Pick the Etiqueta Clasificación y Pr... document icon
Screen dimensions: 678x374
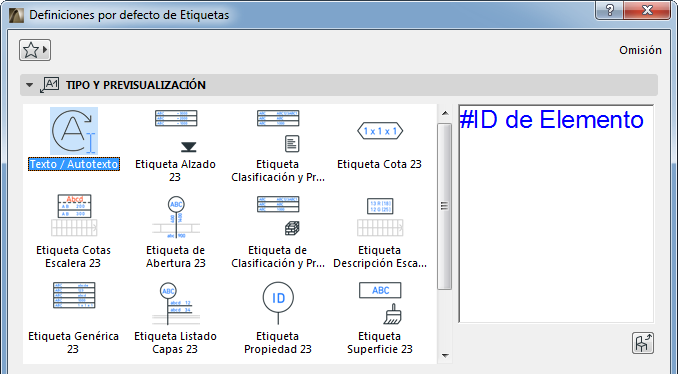coord(278,131)
